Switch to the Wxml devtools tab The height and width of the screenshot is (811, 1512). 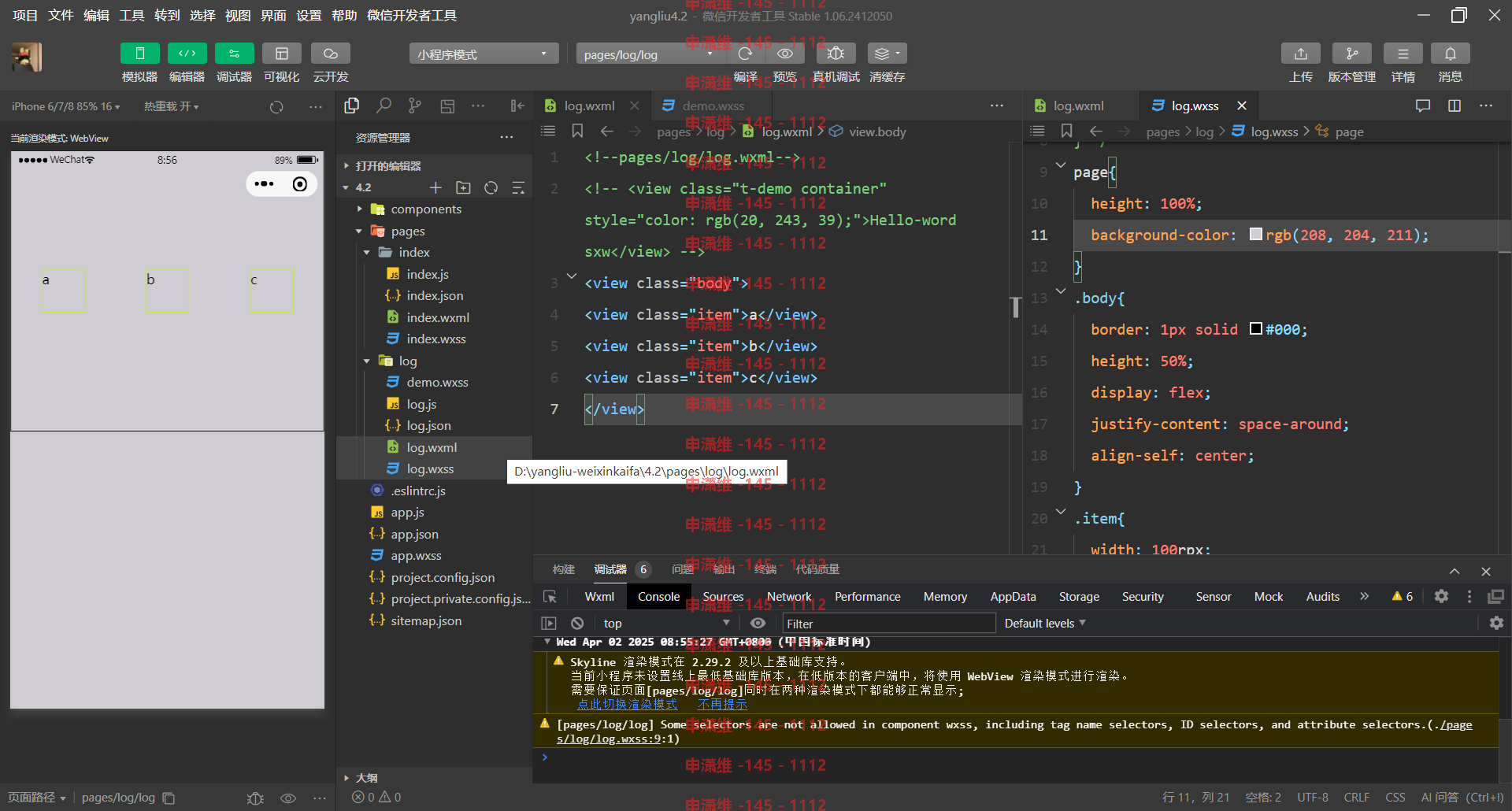click(x=599, y=597)
